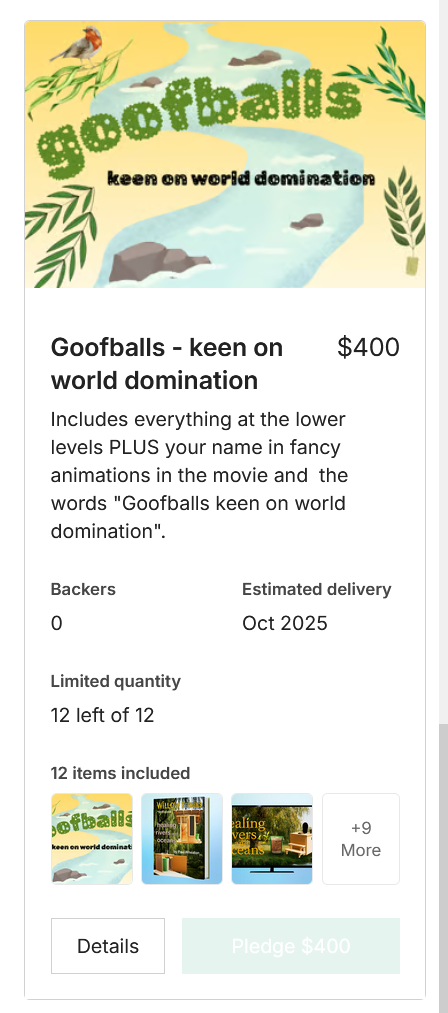Image resolution: width=448 pixels, height=1013 pixels.
Task: Click the 12 items included heading
Action: [120, 773]
